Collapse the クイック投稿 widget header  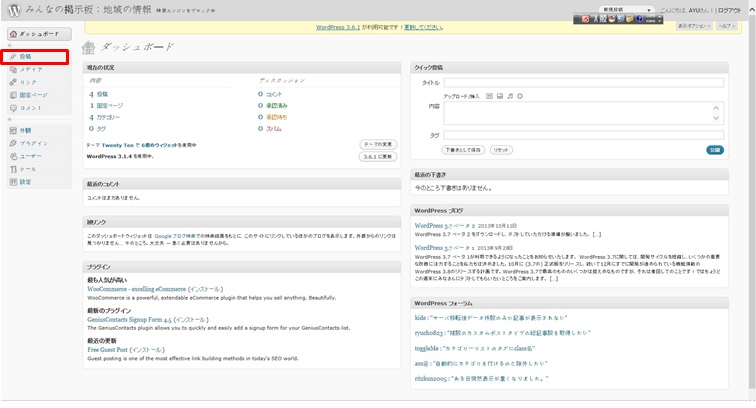(x=569, y=68)
